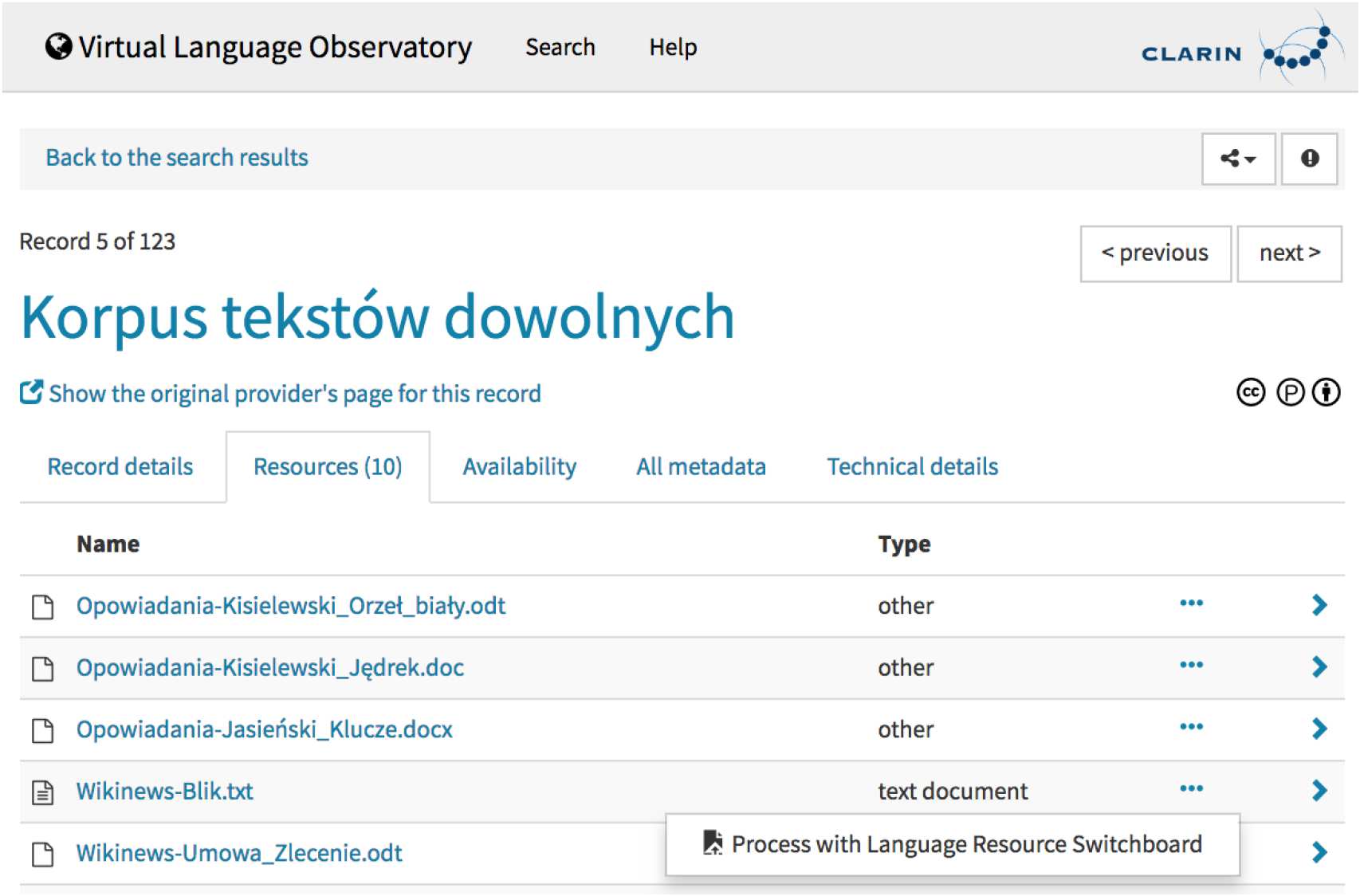This screenshot has height=896, width=1360.
Task: Click the attribution person license icon
Action: coord(1327,392)
